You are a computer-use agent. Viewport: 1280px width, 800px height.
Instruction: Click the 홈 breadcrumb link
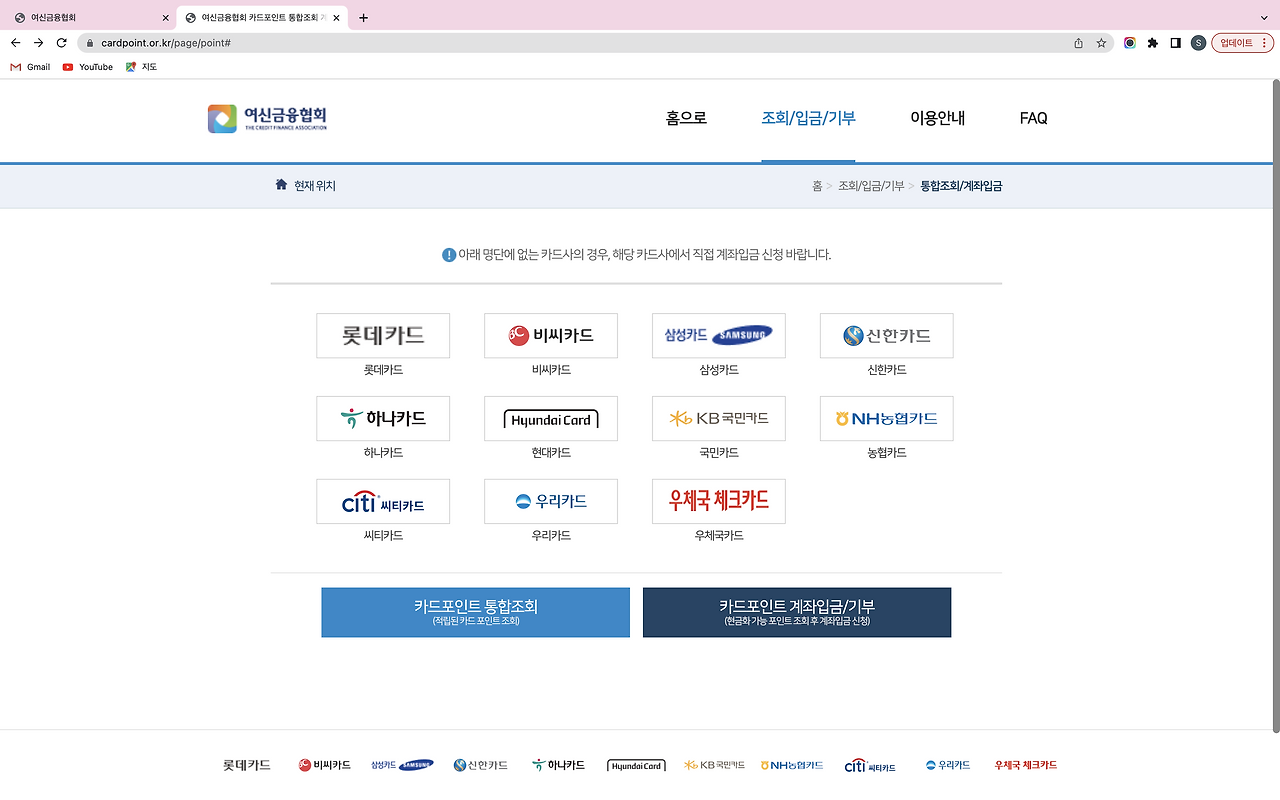point(817,186)
